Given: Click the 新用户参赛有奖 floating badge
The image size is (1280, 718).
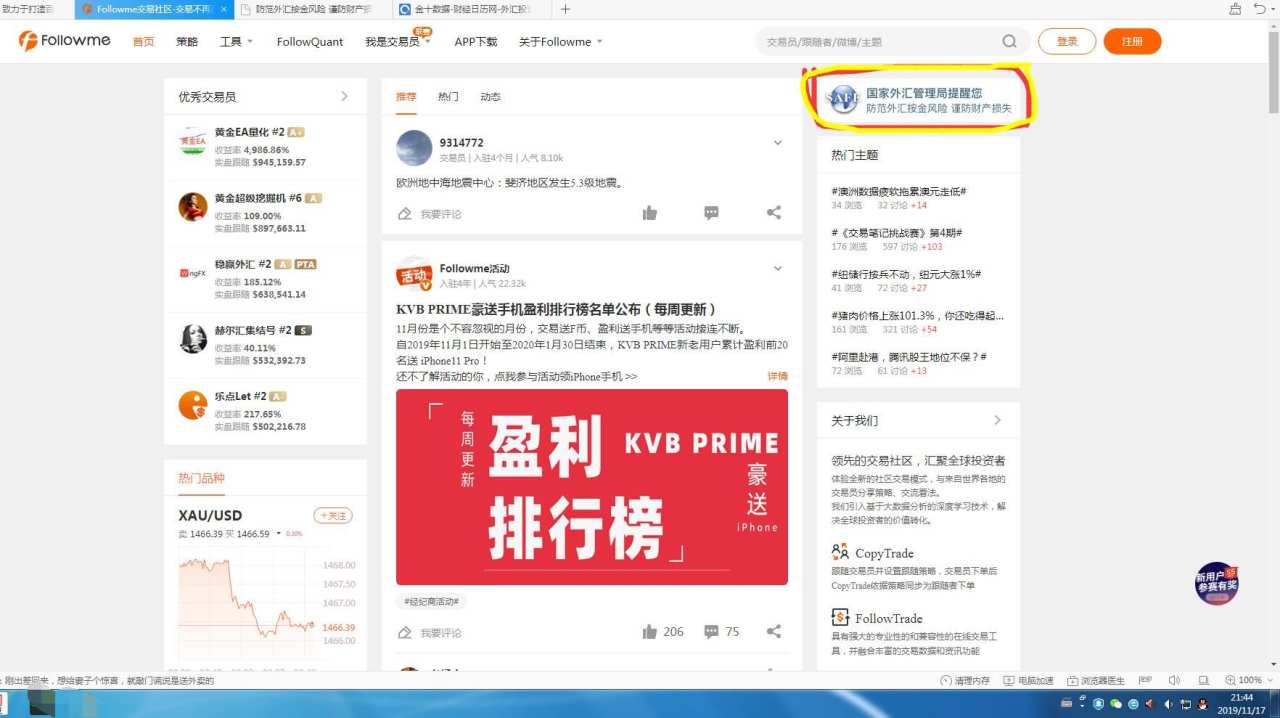Looking at the screenshot, I should [1216, 583].
